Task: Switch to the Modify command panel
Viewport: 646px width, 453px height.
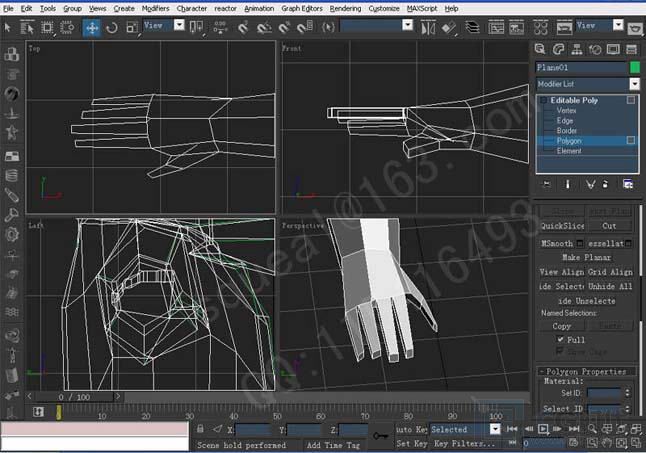Action: [x=558, y=49]
